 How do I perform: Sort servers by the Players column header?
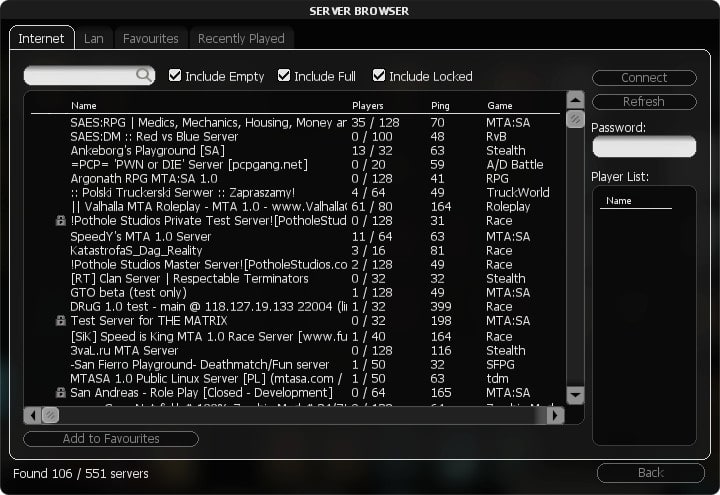point(368,105)
